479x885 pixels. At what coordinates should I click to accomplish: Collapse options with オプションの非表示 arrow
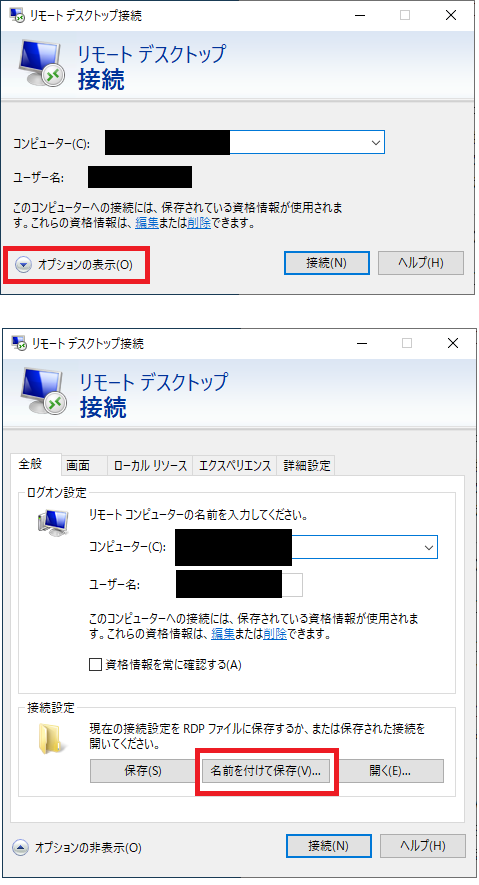[x=21, y=847]
